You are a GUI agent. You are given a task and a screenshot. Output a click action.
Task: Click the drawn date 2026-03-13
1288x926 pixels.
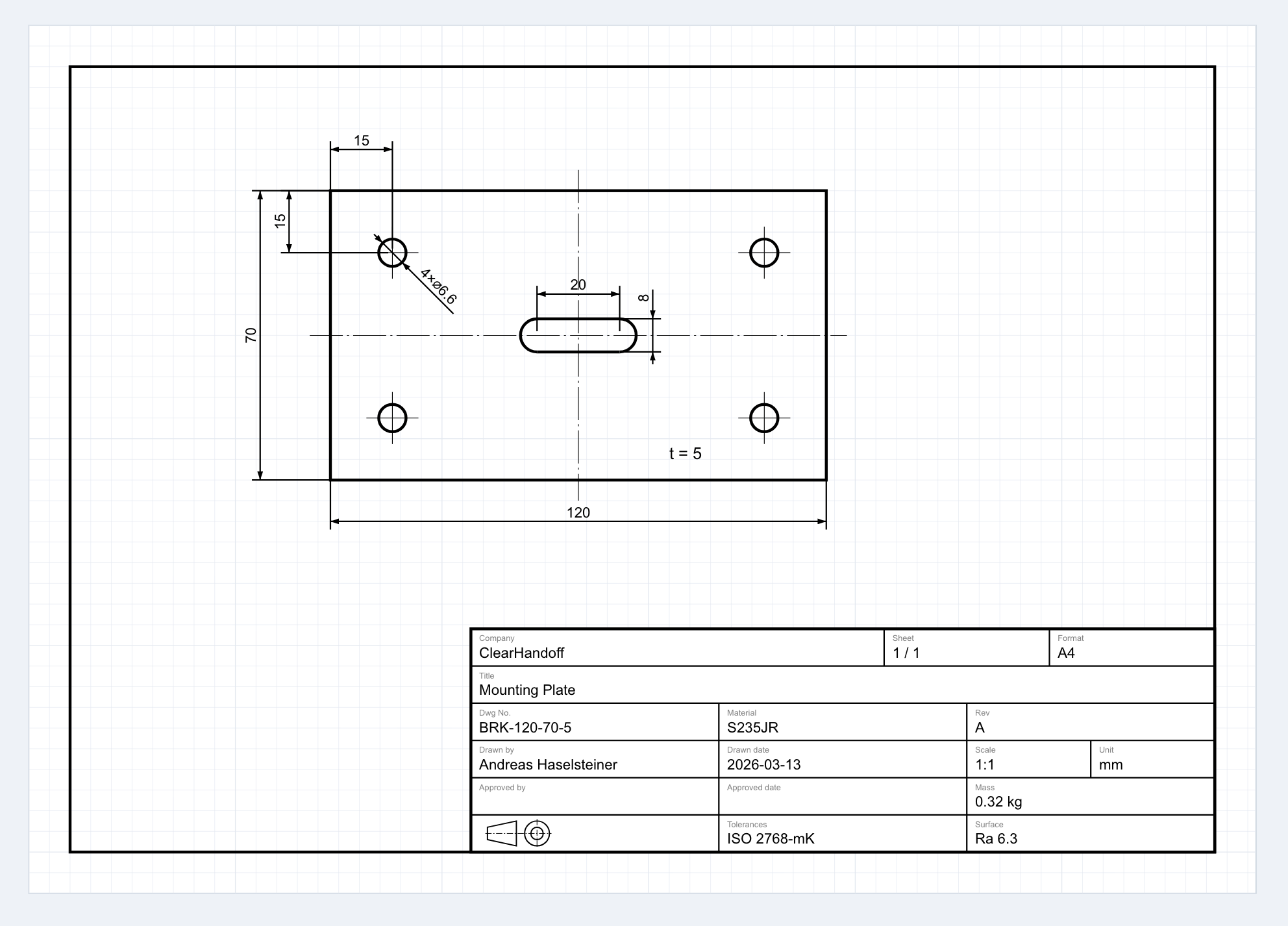coord(763,764)
